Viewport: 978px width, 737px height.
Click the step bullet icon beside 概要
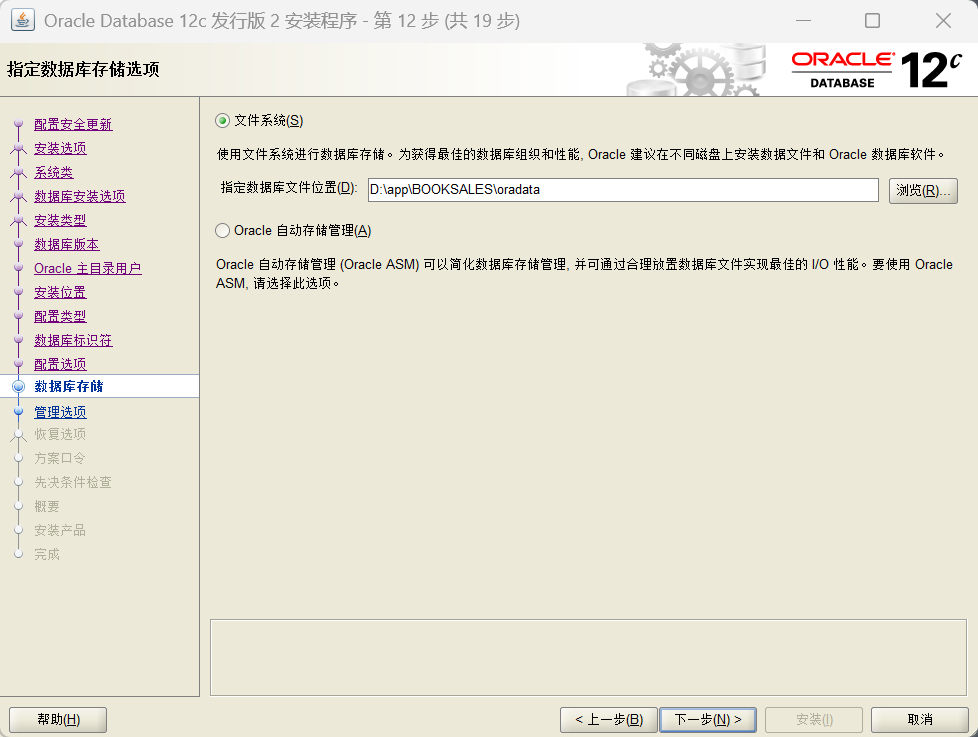pos(19,506)
